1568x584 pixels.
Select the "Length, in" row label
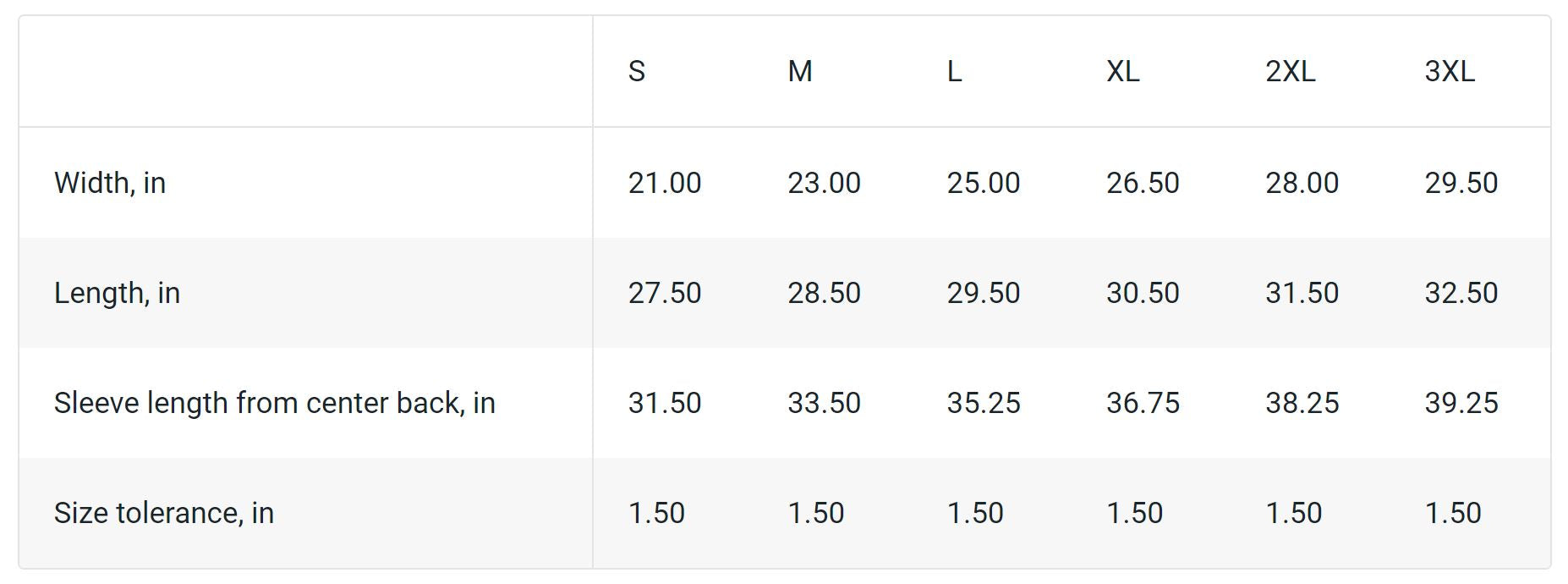coord(117,293)
